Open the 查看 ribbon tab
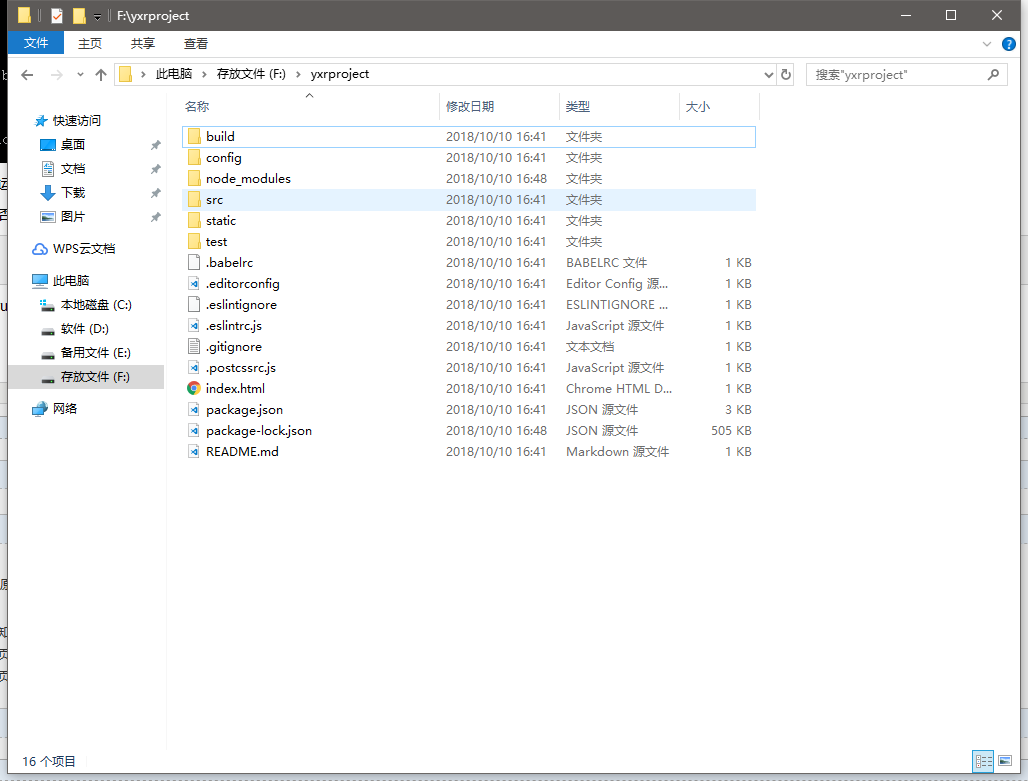Image resolution: width=1028 pixels, height=781 pixels. (196, 43)
